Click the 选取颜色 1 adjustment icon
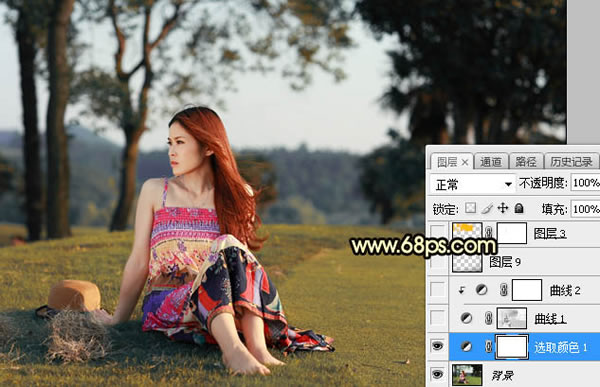Screen dimensions: 600x387 [x=466, y=346]
